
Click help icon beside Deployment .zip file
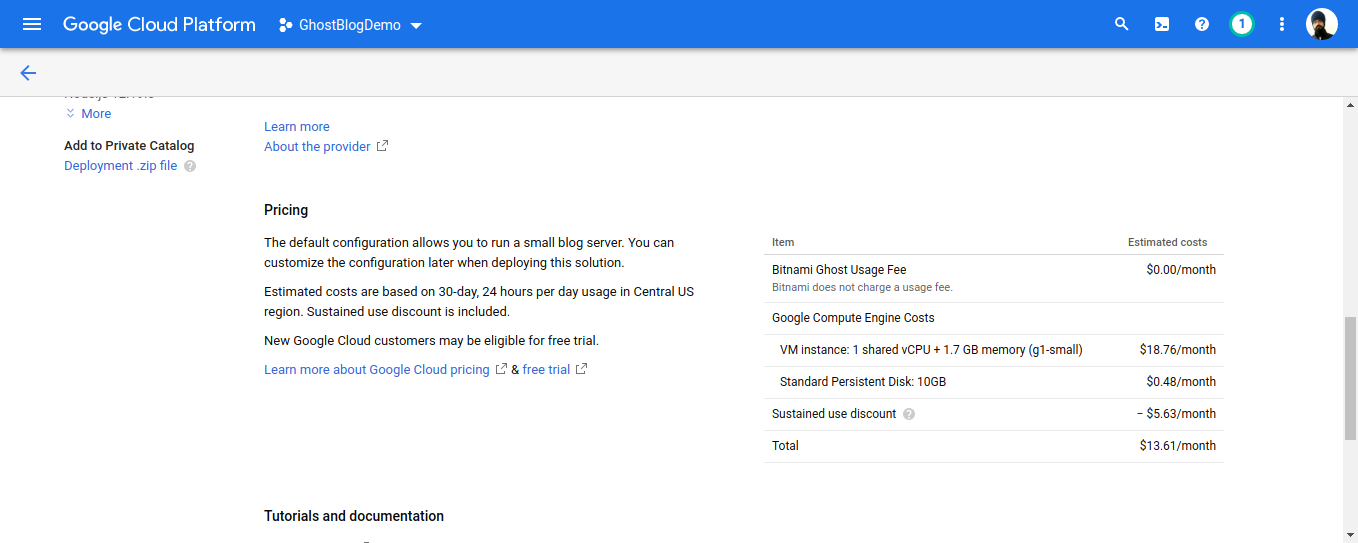(x=190, y=166)
